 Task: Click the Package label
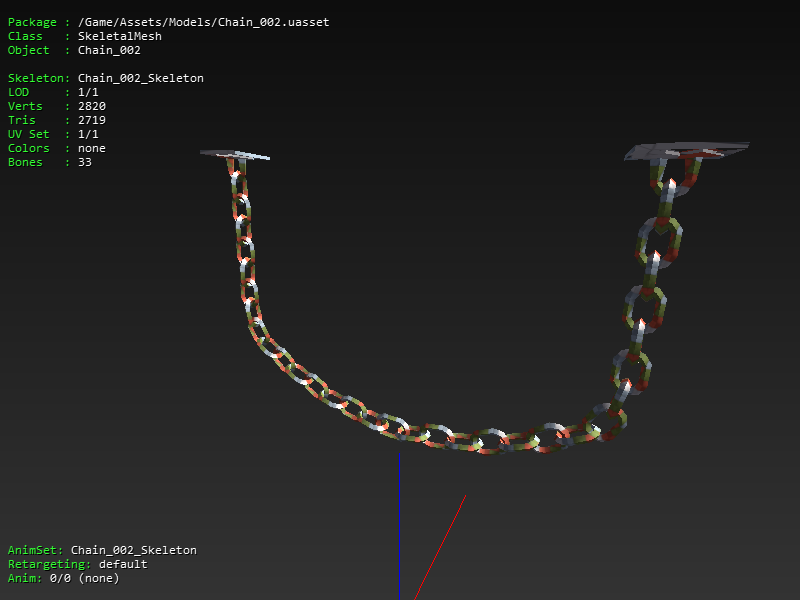pyautogui.click(x=32, y=22)
